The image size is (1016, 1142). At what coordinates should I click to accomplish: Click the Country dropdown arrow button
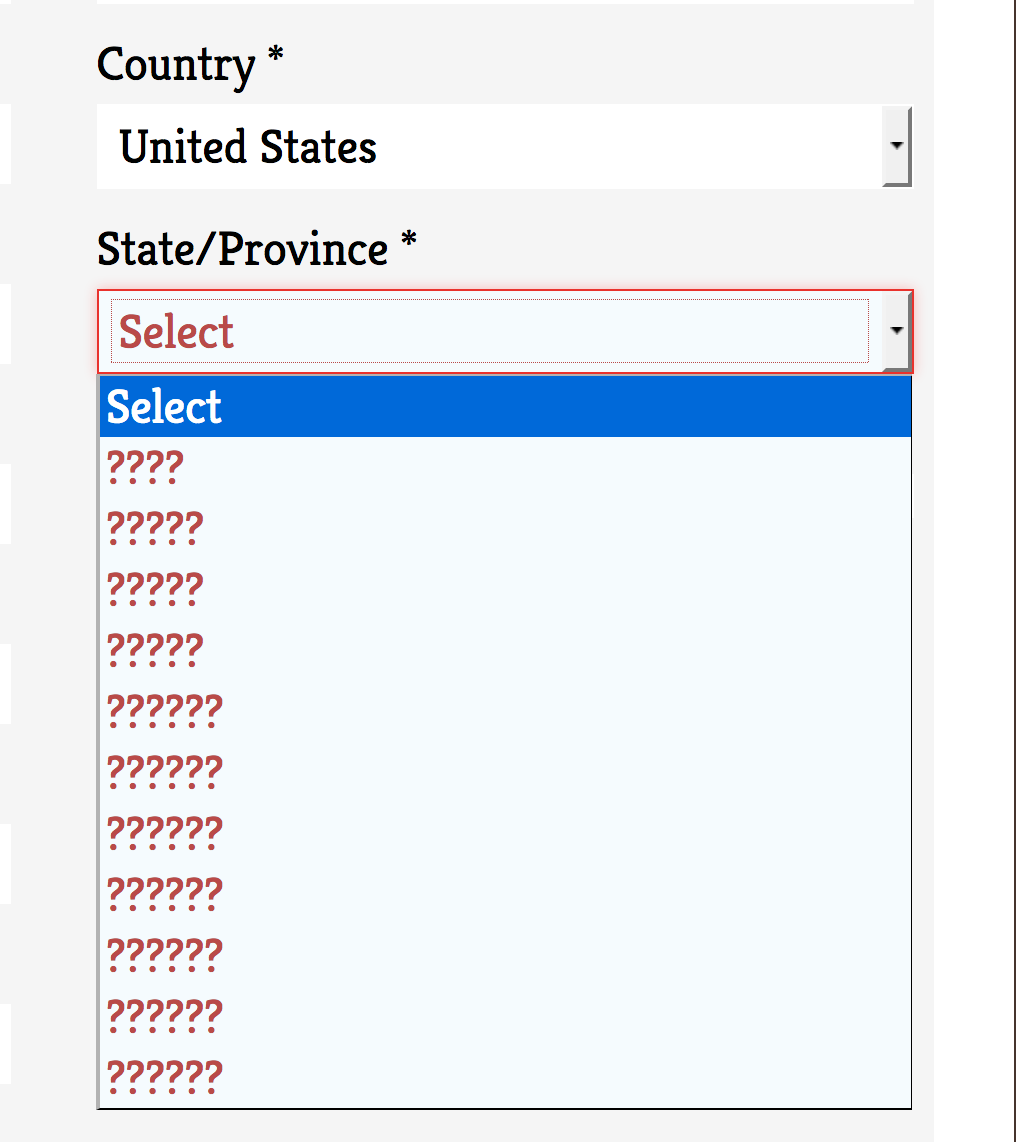coord(897,146)
